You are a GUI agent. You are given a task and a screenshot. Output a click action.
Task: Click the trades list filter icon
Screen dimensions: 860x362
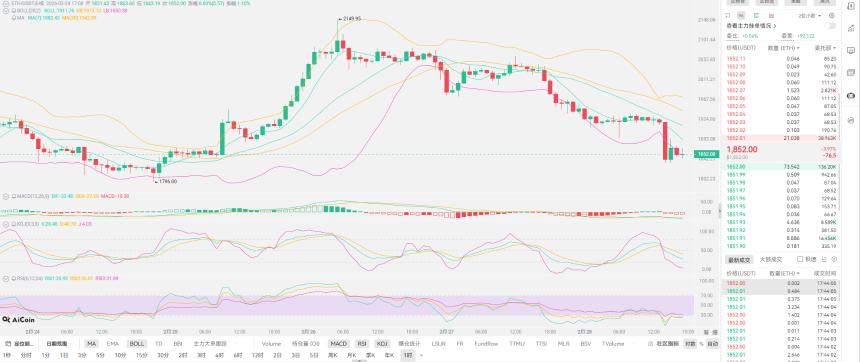(x=824, y=259)
